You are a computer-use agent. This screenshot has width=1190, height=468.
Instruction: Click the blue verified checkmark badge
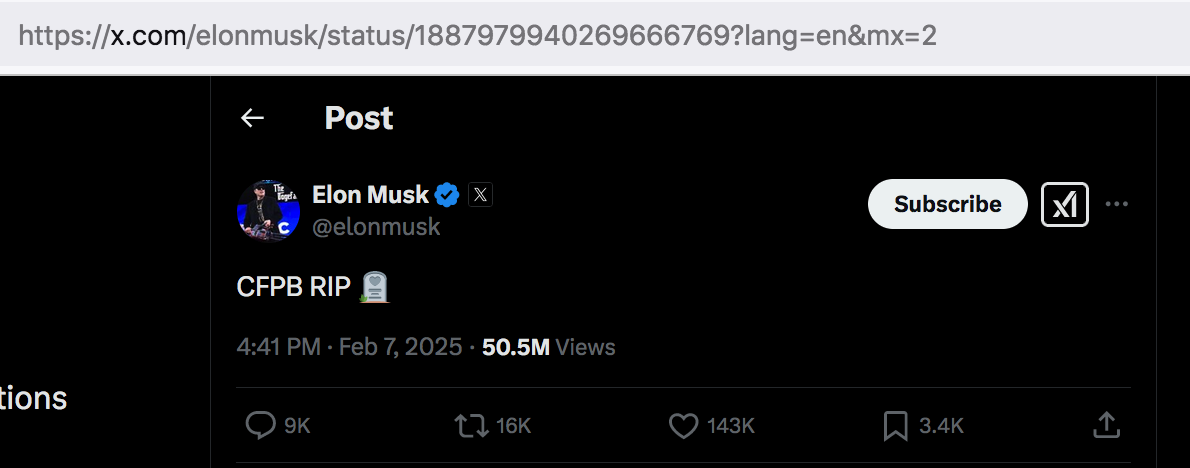click(x=446, y=195)
